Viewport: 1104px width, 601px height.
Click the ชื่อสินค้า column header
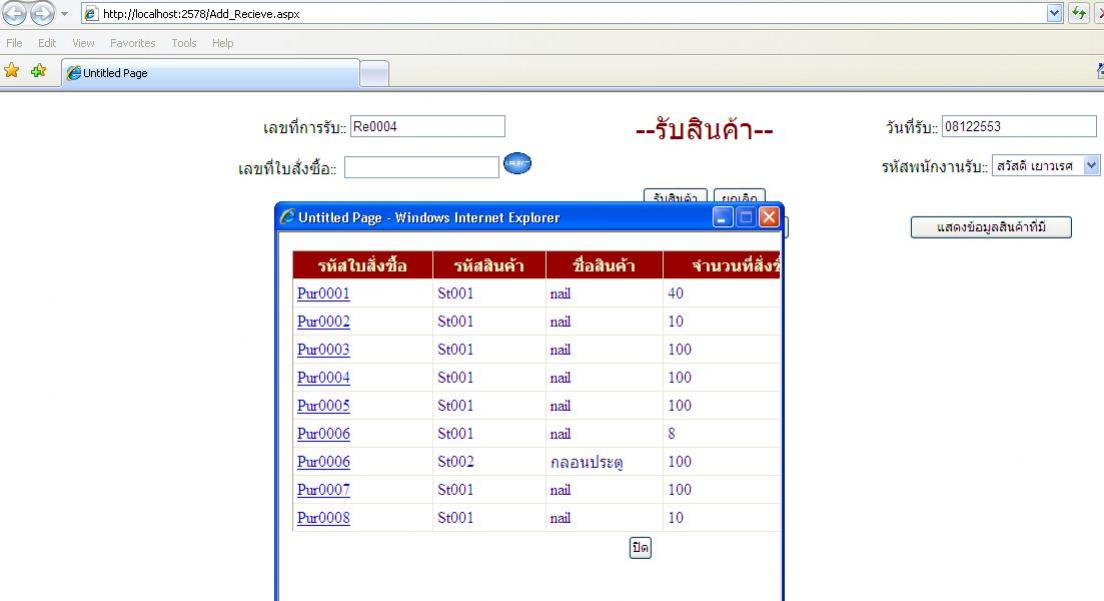coord(603,265)
